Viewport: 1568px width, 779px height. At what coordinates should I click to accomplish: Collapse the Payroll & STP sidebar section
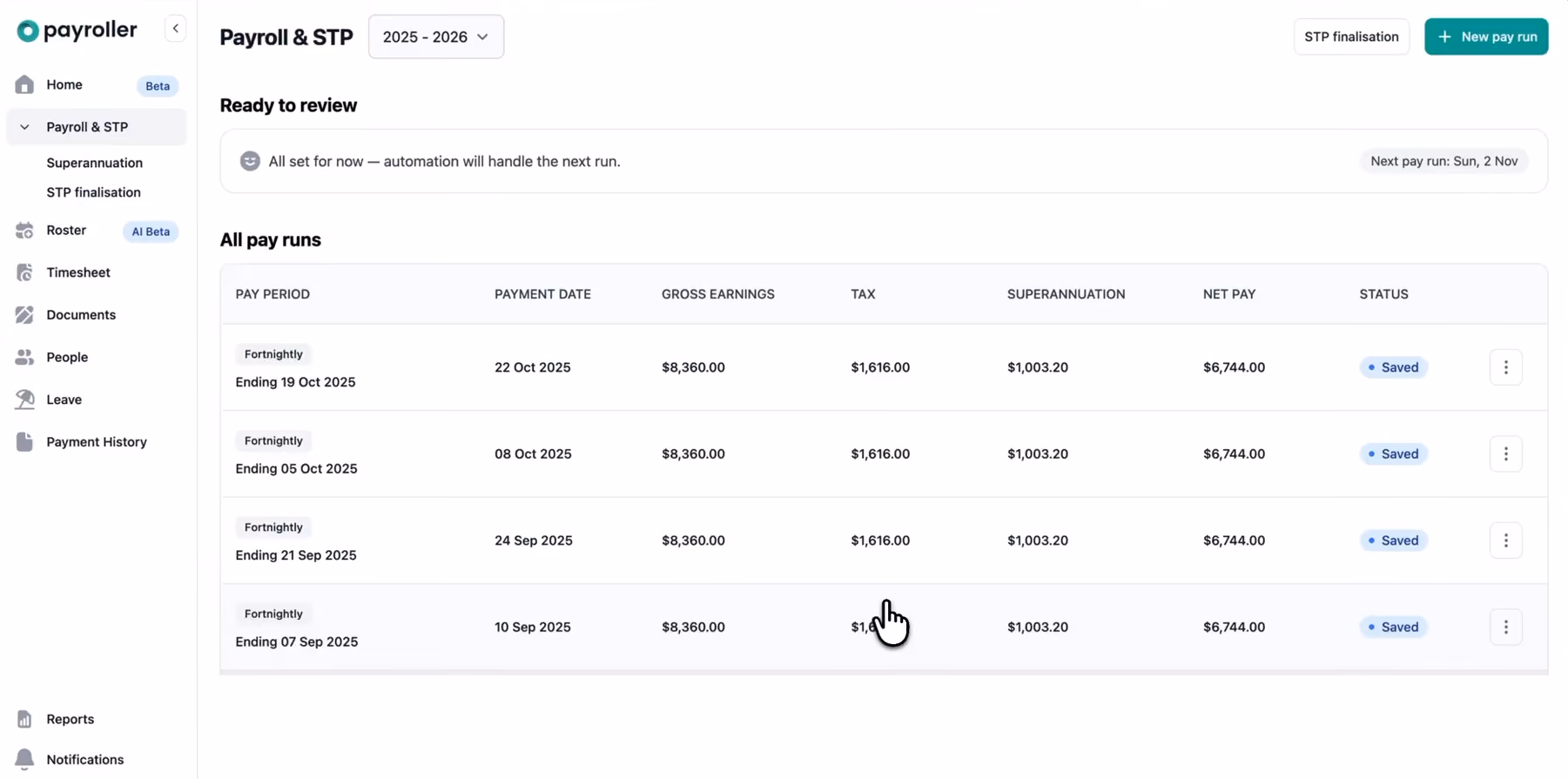point(24,127)
